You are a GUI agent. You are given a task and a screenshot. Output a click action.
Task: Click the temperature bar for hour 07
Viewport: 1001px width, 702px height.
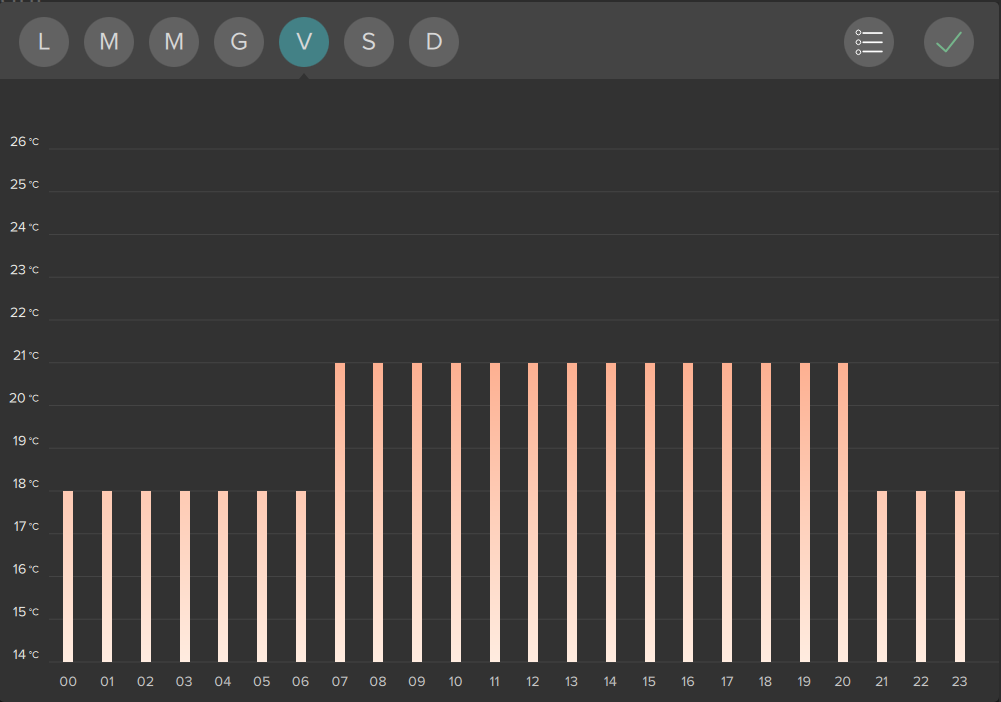pos(340,512)
